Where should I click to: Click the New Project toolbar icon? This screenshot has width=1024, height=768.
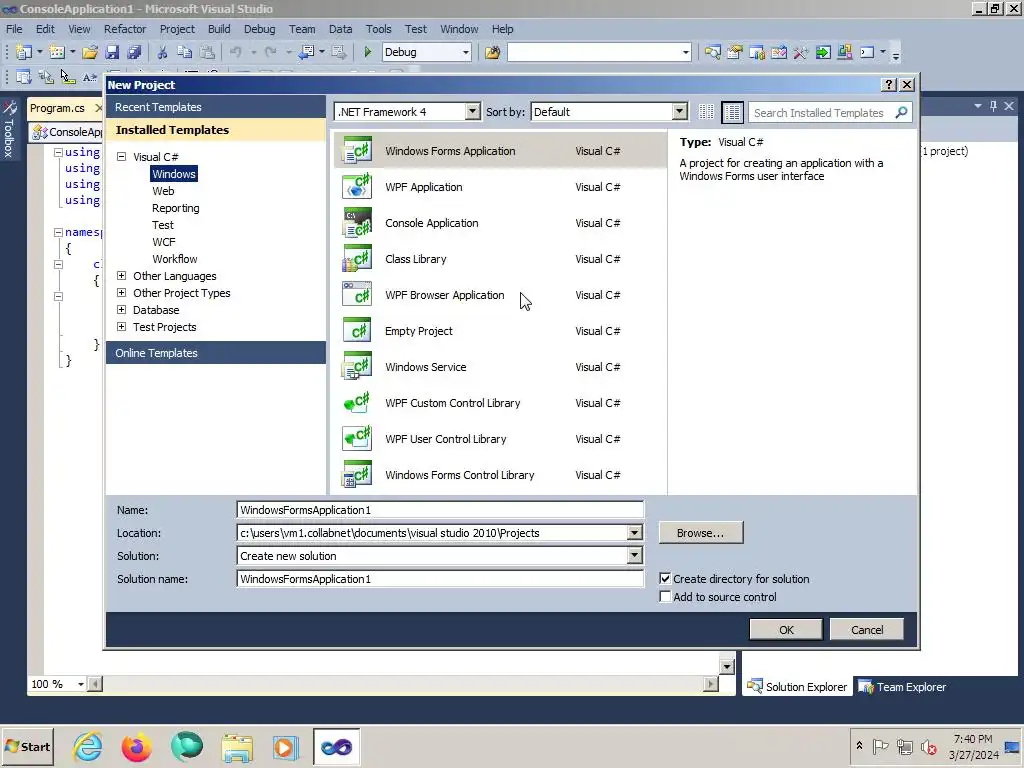24,52
